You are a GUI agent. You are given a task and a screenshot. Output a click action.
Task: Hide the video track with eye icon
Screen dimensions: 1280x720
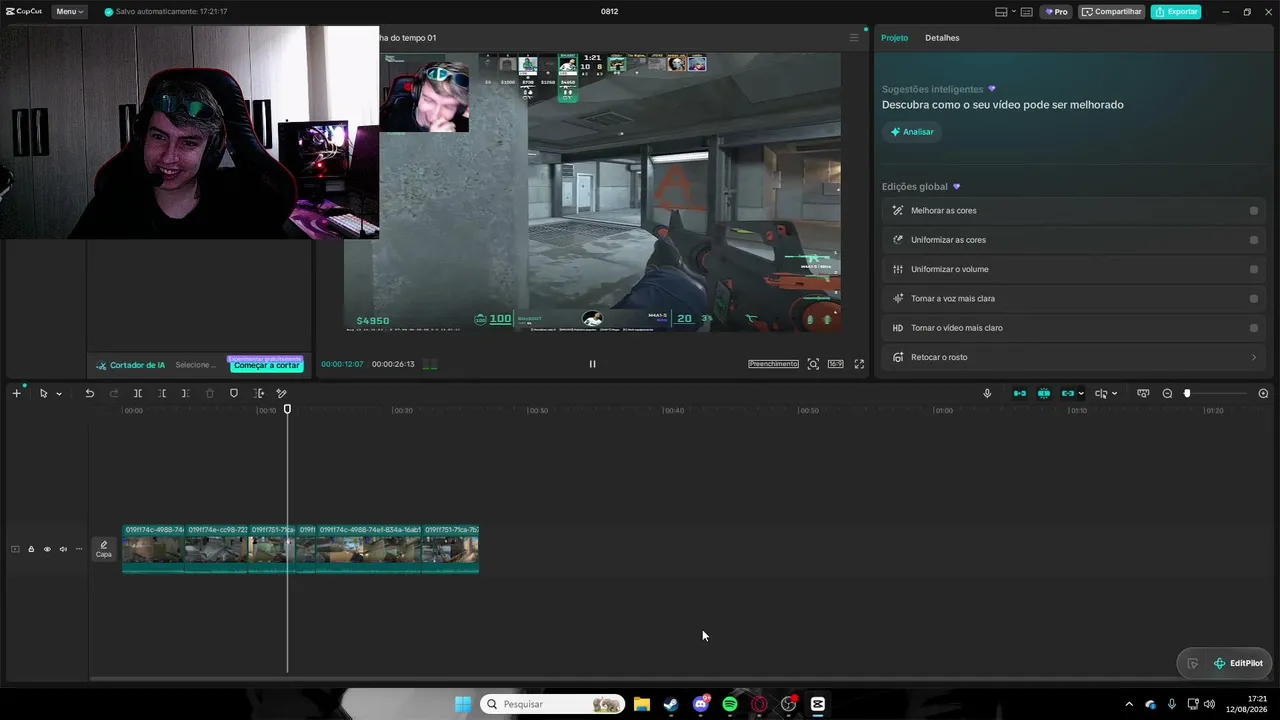click(47, 549)
